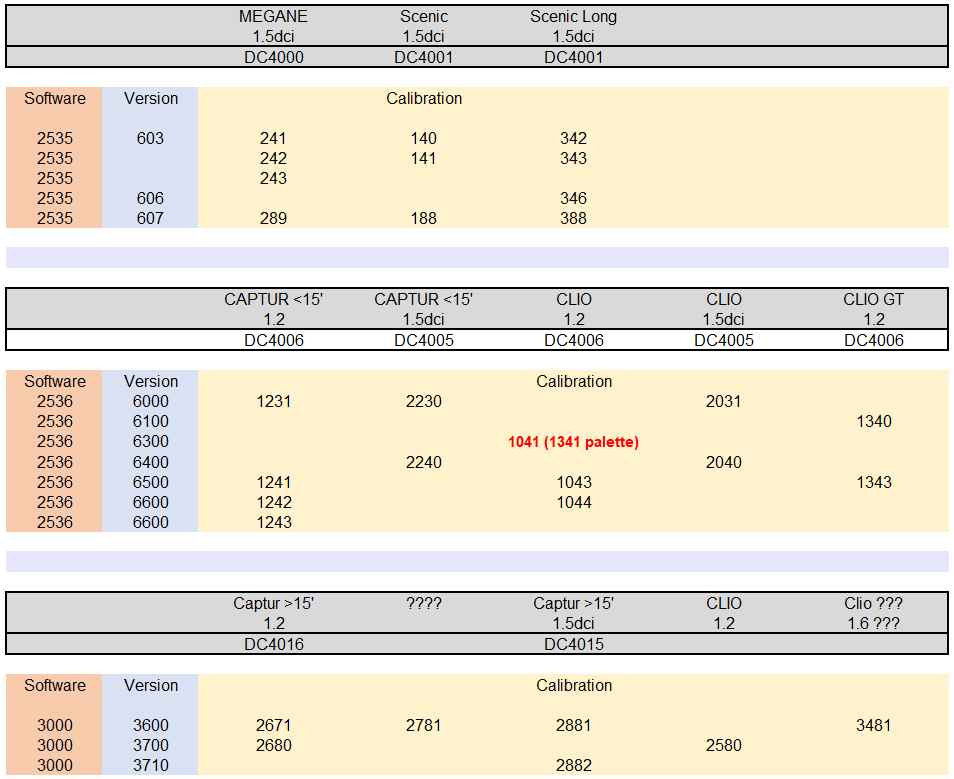Select the 'CLIO GT' column header
Screen dimensions: 954x779
pos(874,299)
